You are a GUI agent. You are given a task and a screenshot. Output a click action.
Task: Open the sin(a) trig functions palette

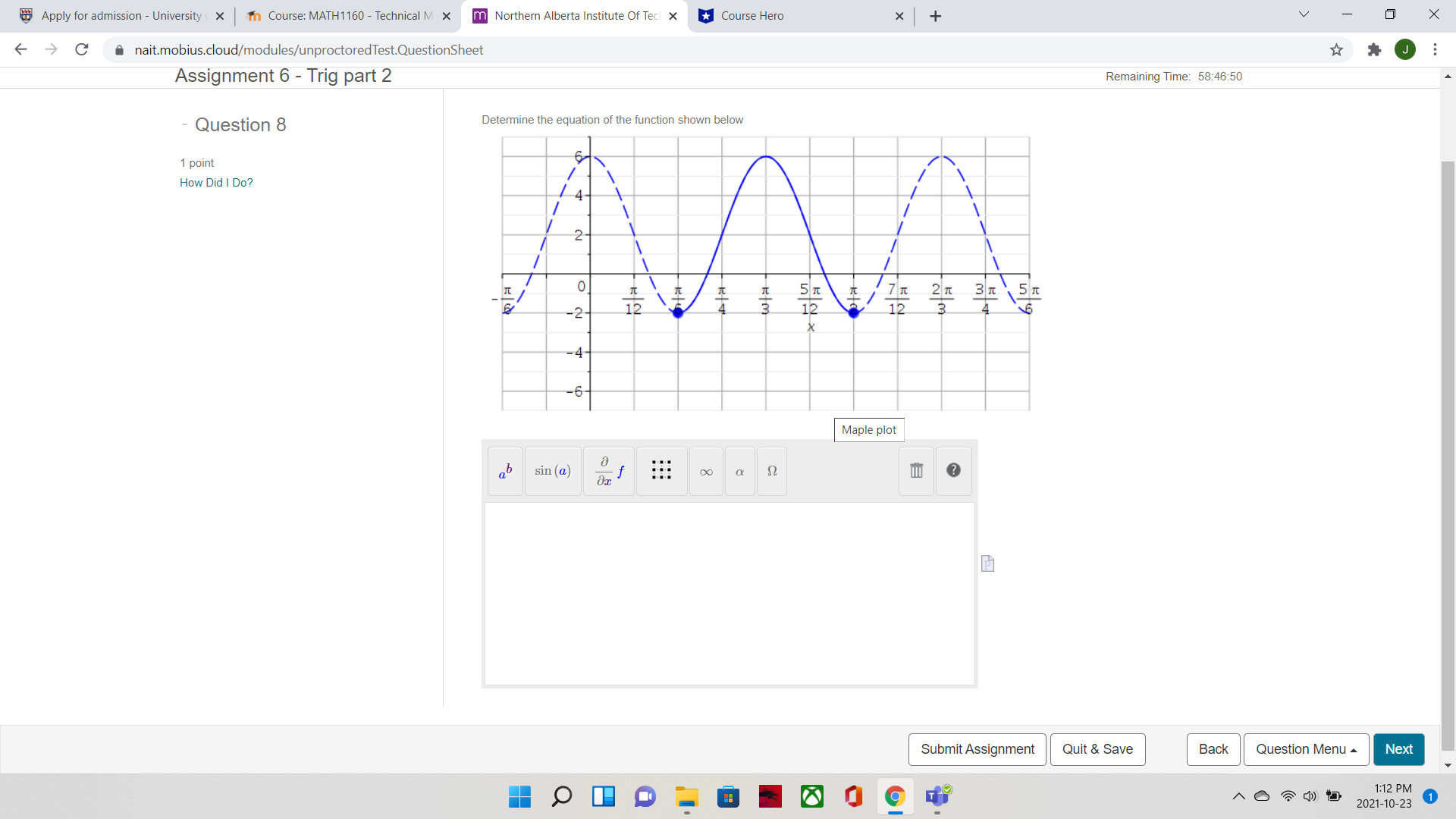pos(553,471)
